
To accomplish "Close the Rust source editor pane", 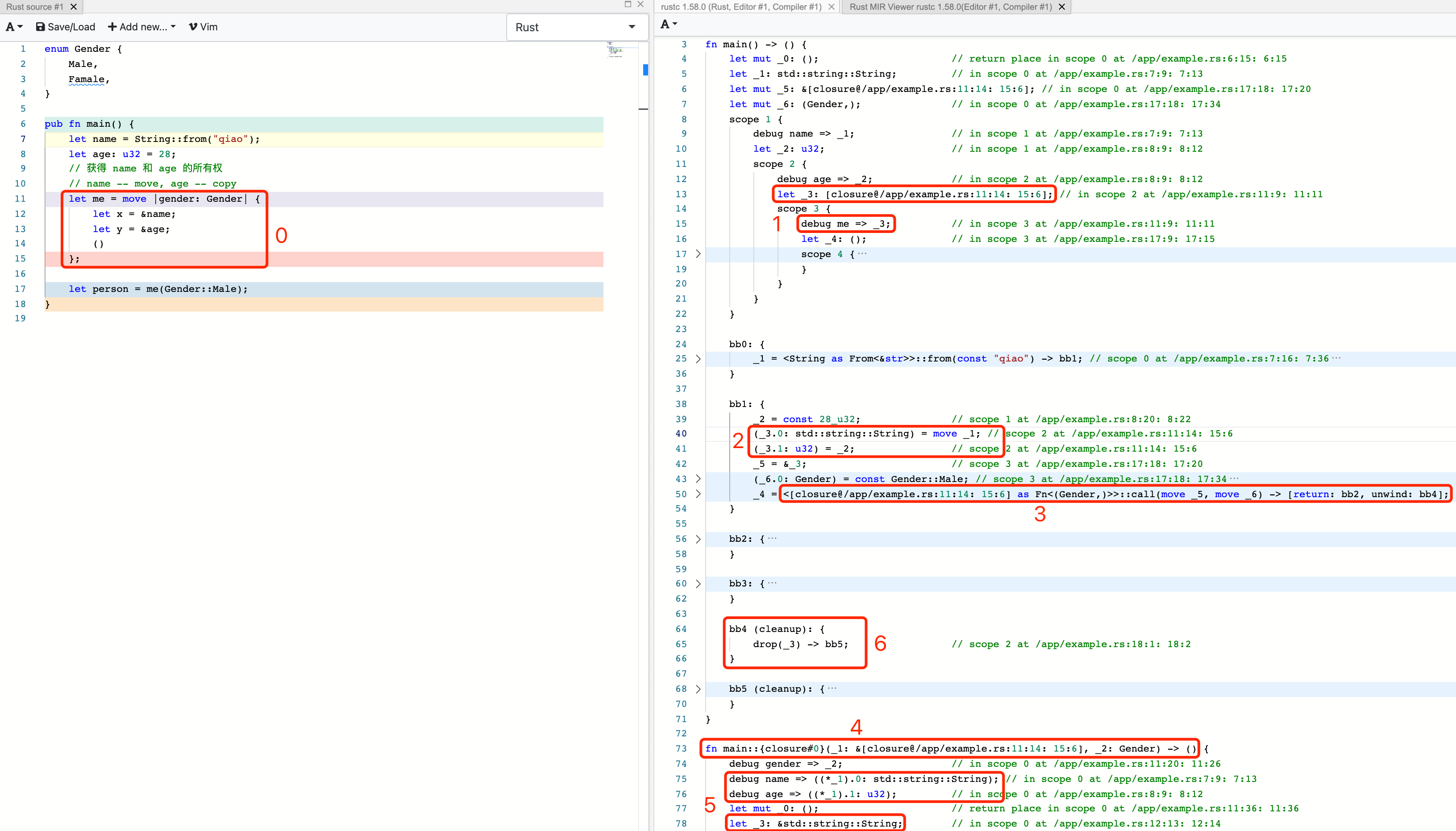I will (x=641, y=4).
